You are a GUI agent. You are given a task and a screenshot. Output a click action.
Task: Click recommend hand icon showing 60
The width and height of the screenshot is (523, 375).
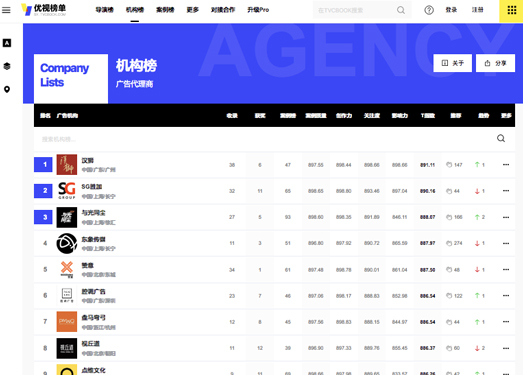pyautogui.click(x=449, y=348)
